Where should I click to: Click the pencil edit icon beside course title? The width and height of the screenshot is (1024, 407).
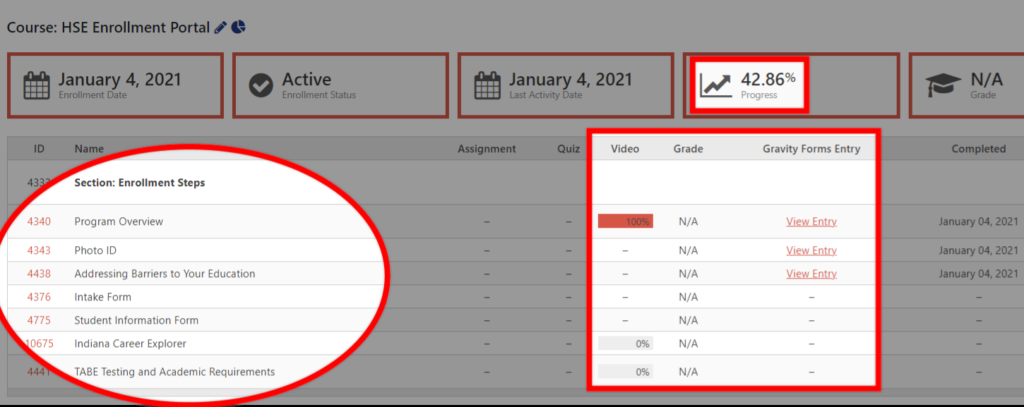221,27
